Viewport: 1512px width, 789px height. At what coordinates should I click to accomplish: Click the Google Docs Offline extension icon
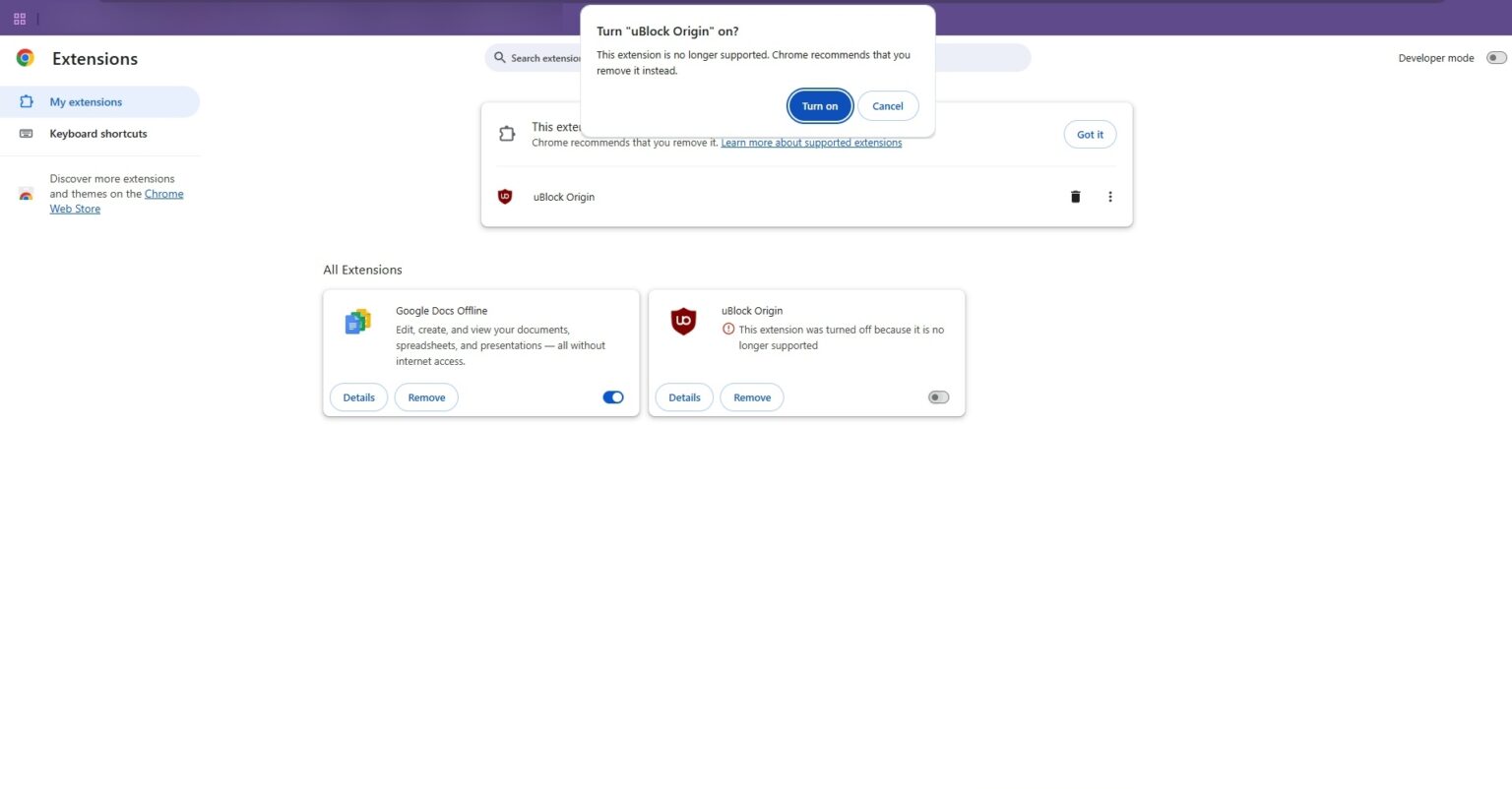tap(357, 321)
